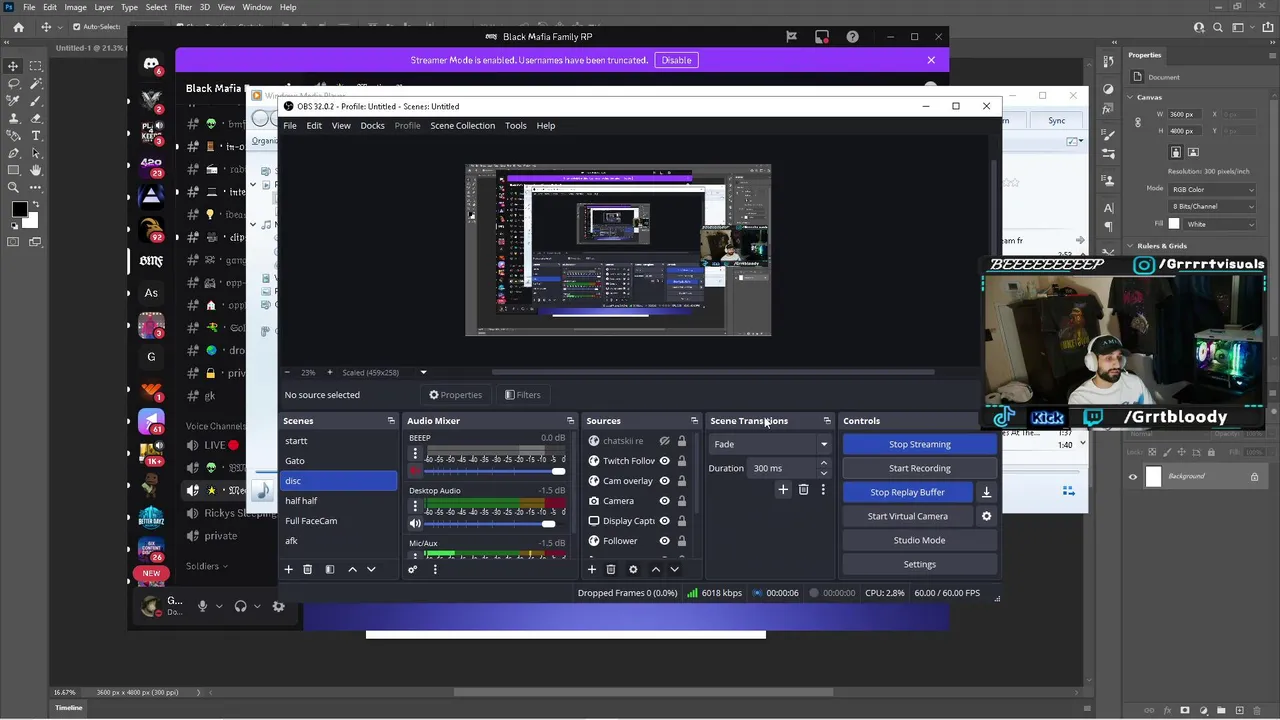Open source properties gear in Sources dock
Screen dimensions: 1280x720
click(x=632, y=569)
